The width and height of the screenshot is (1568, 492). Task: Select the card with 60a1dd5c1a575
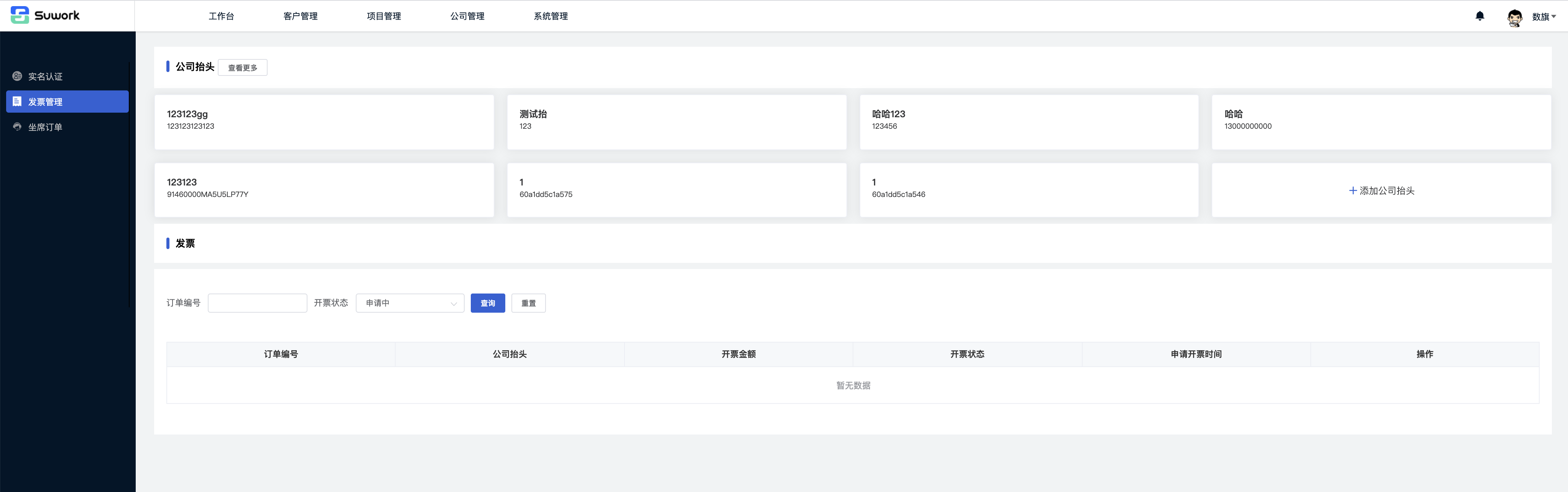[x=676, y=190]
